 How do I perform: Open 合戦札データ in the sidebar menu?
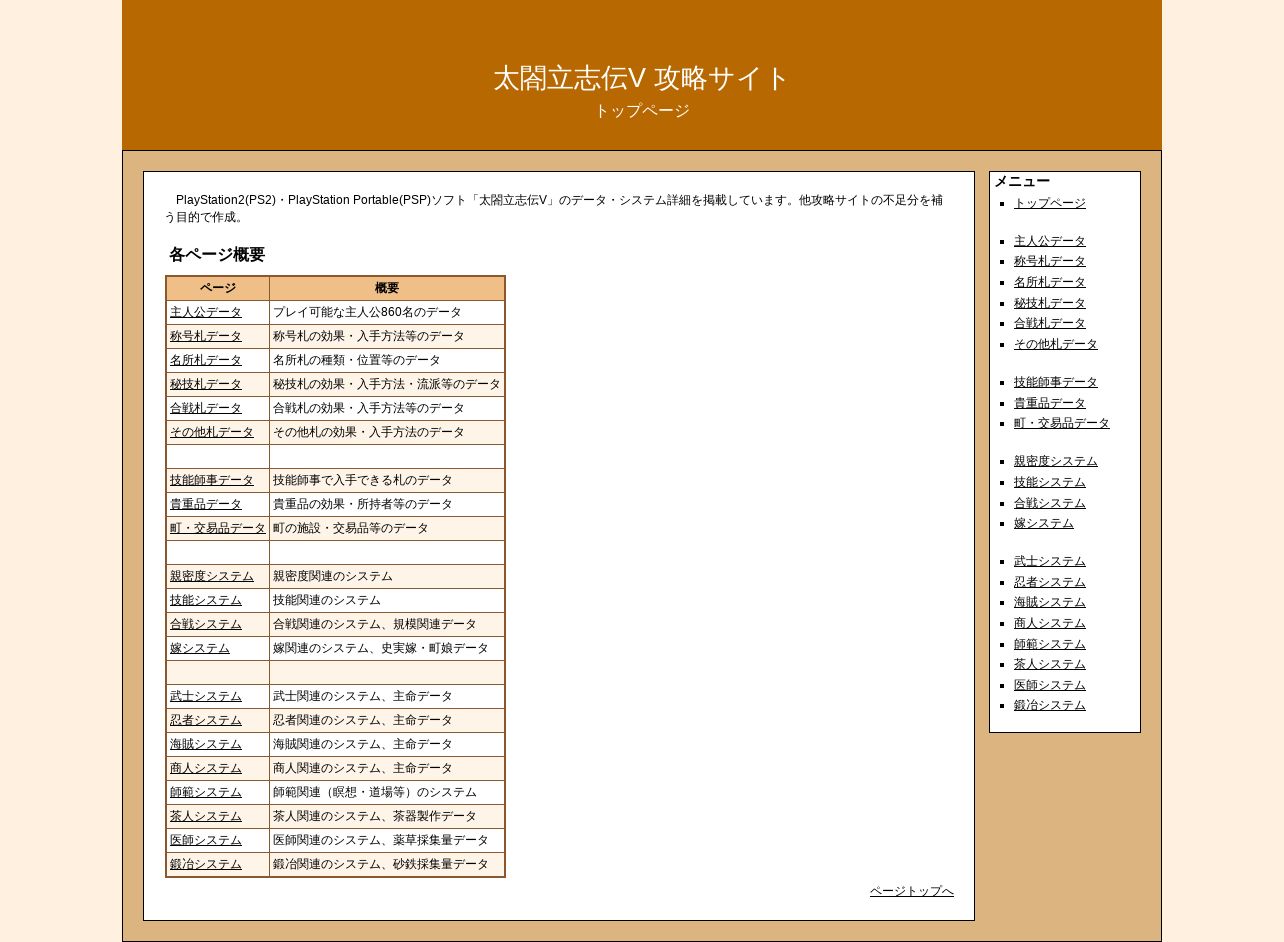(1049, 323)
